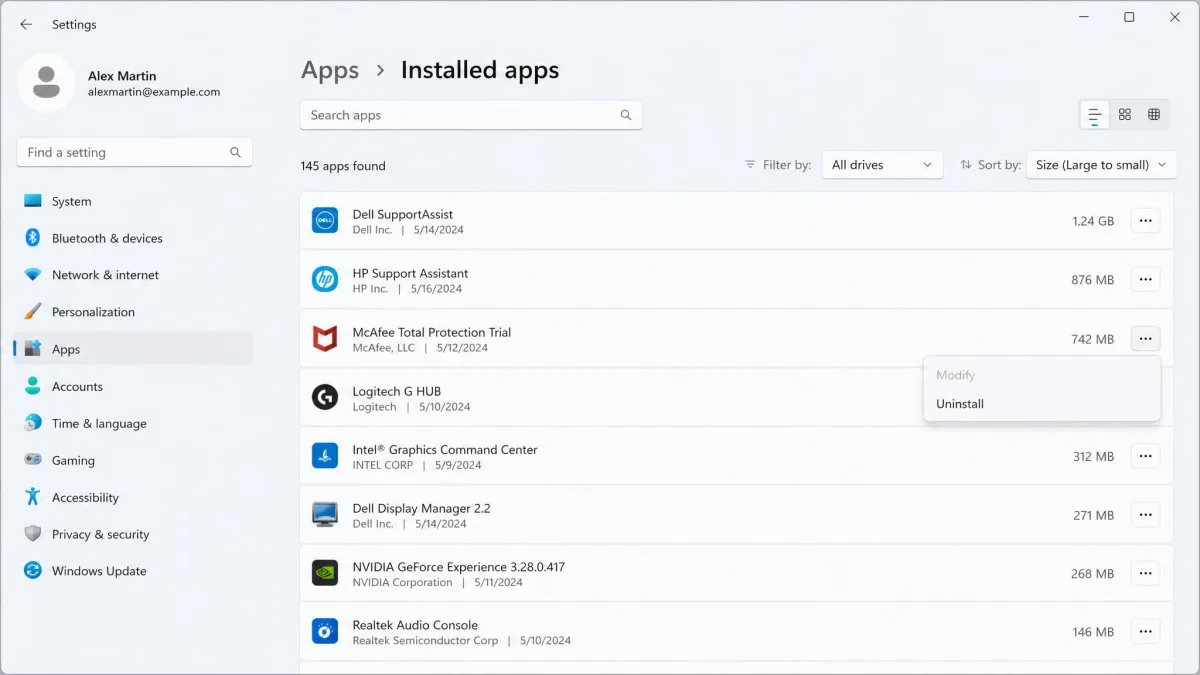1200x675 pixels.
Task: Open Personalization settings
Action: pyautogui.click(x=133, y=312)
